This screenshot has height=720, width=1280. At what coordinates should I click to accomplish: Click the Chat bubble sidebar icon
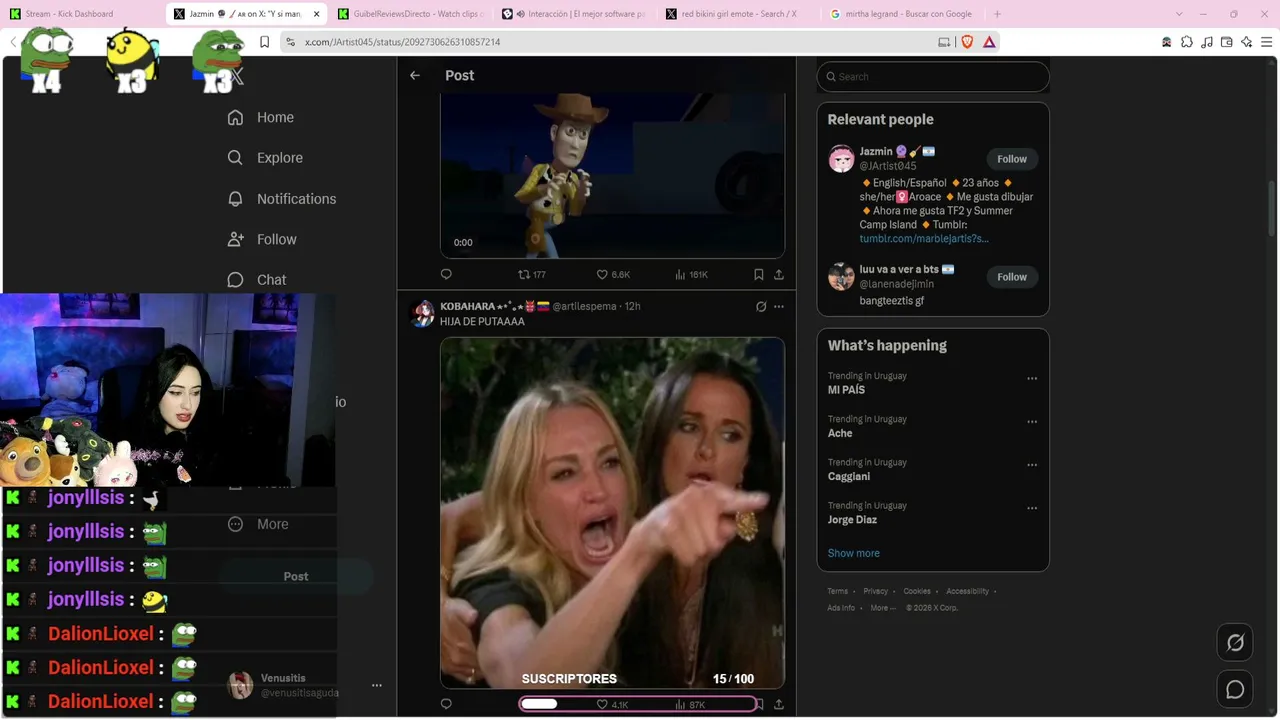tap(235, 280)
